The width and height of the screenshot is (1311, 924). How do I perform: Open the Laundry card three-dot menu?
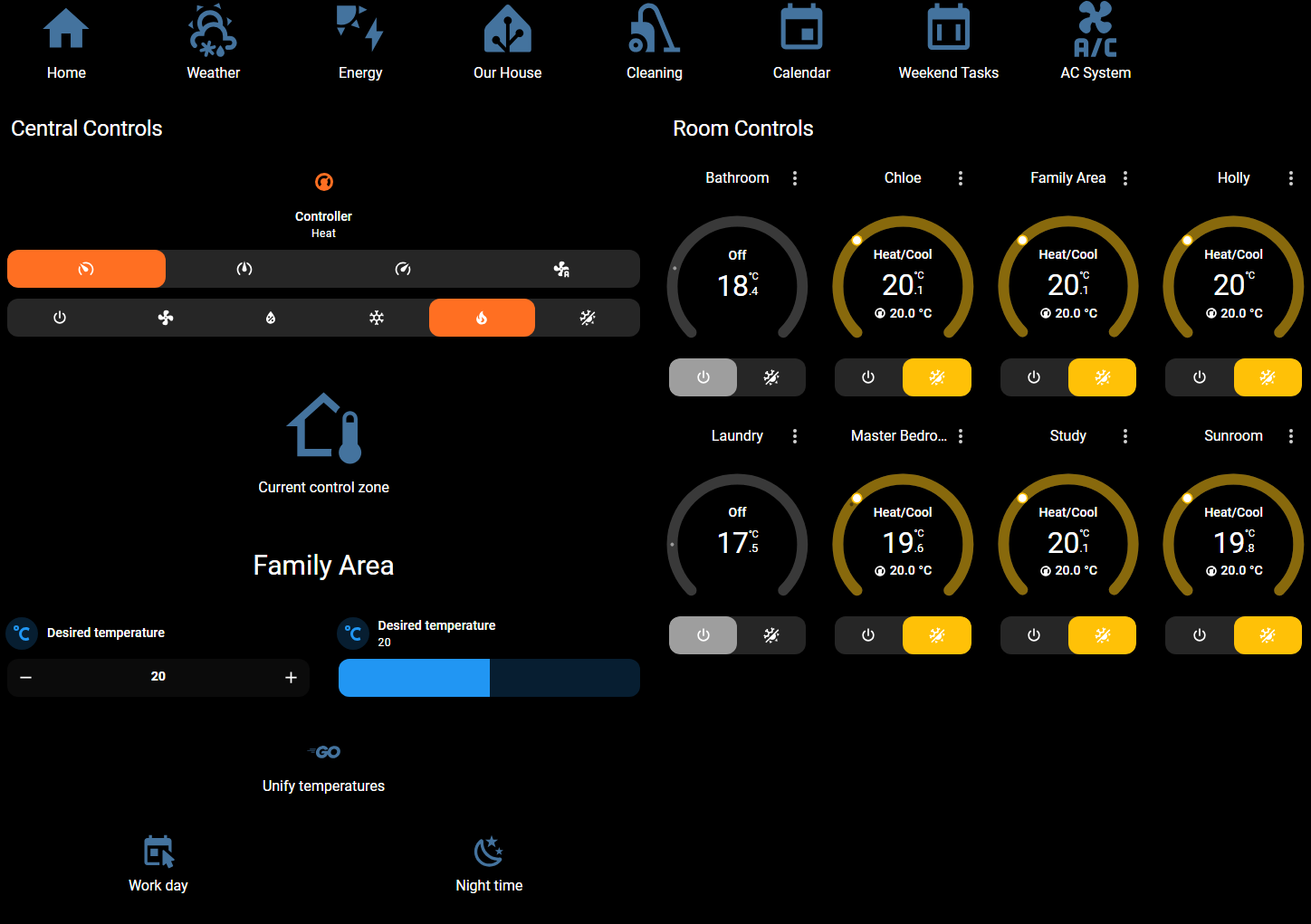point(795,436)
